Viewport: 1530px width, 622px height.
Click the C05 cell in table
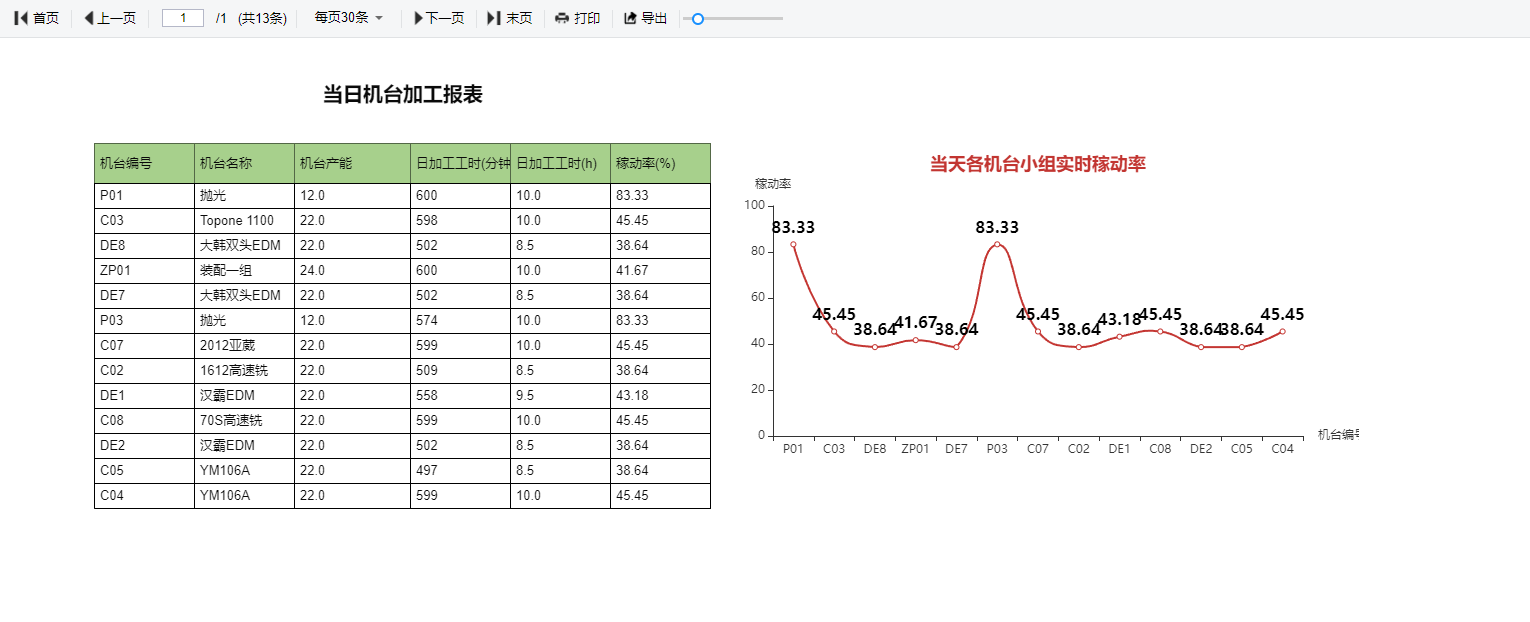(145, 471)
